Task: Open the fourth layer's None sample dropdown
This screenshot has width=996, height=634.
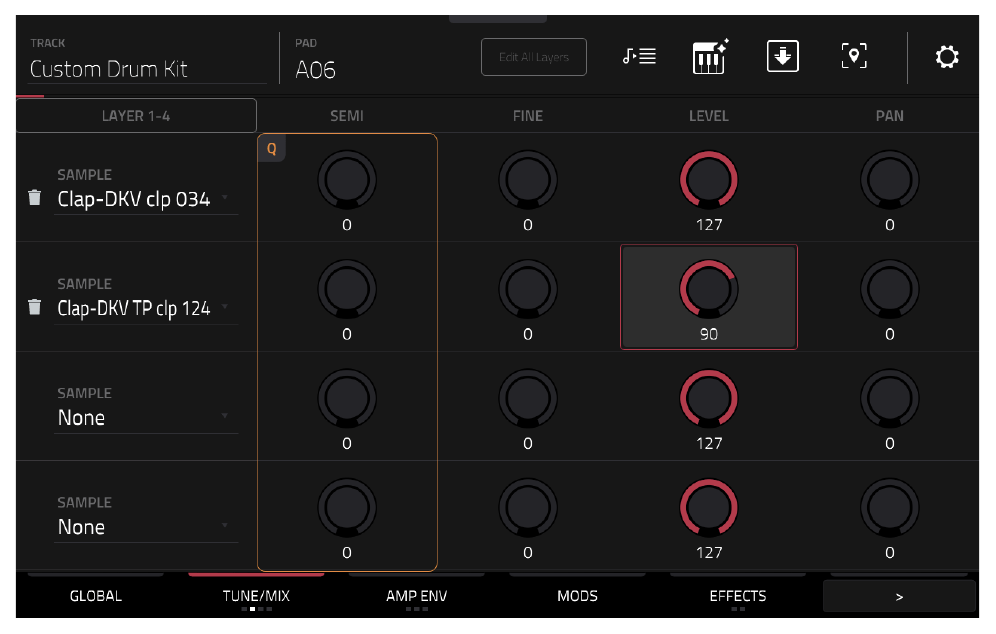Action: click(x=146, y=527)
